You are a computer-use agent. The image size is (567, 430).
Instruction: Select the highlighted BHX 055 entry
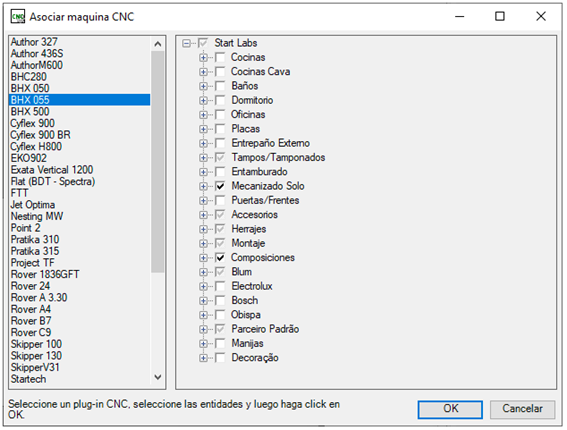[x=80, y=100]
